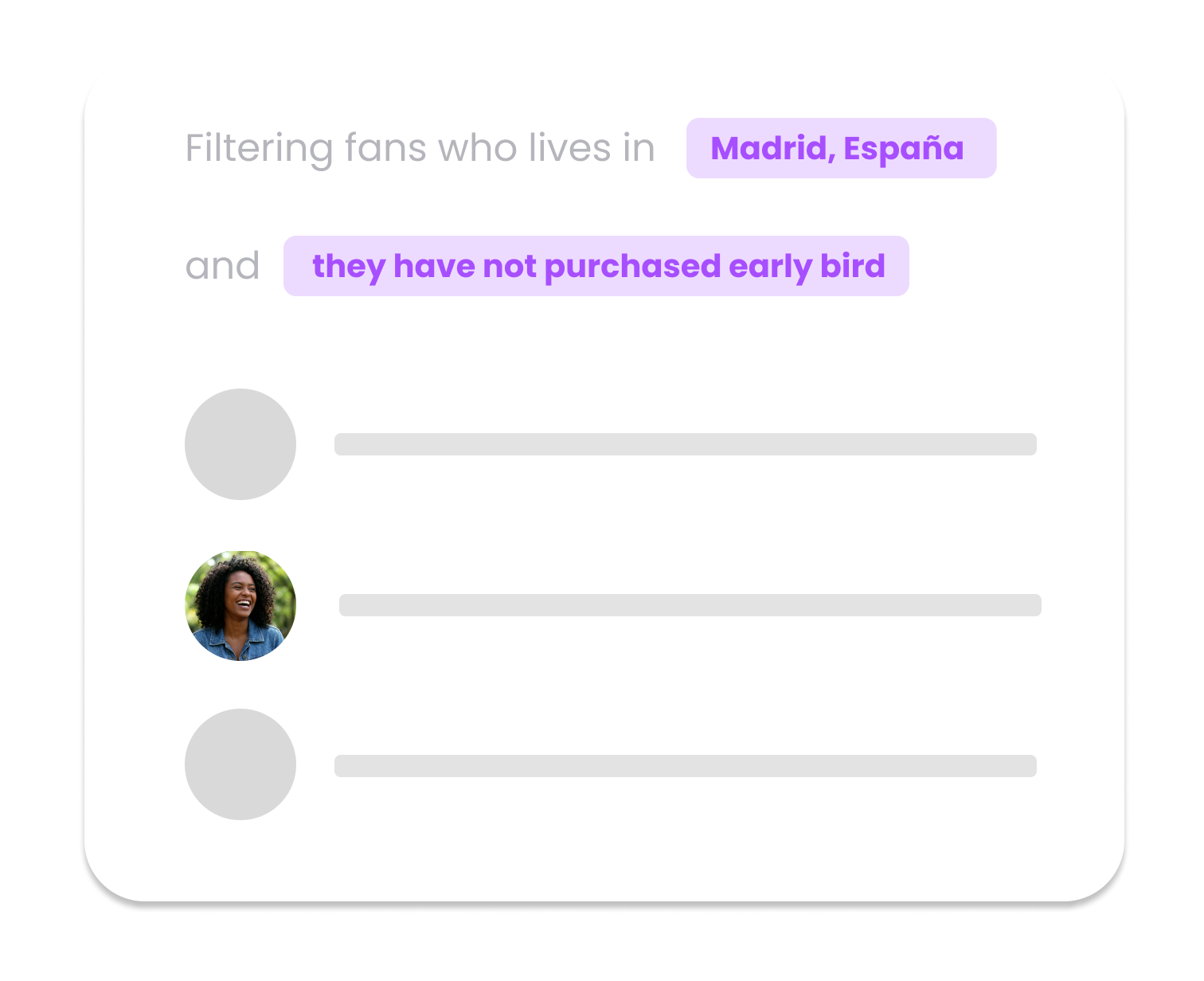
Task: Click the 'and' connector between filters
Action: [x=222, y=266]
